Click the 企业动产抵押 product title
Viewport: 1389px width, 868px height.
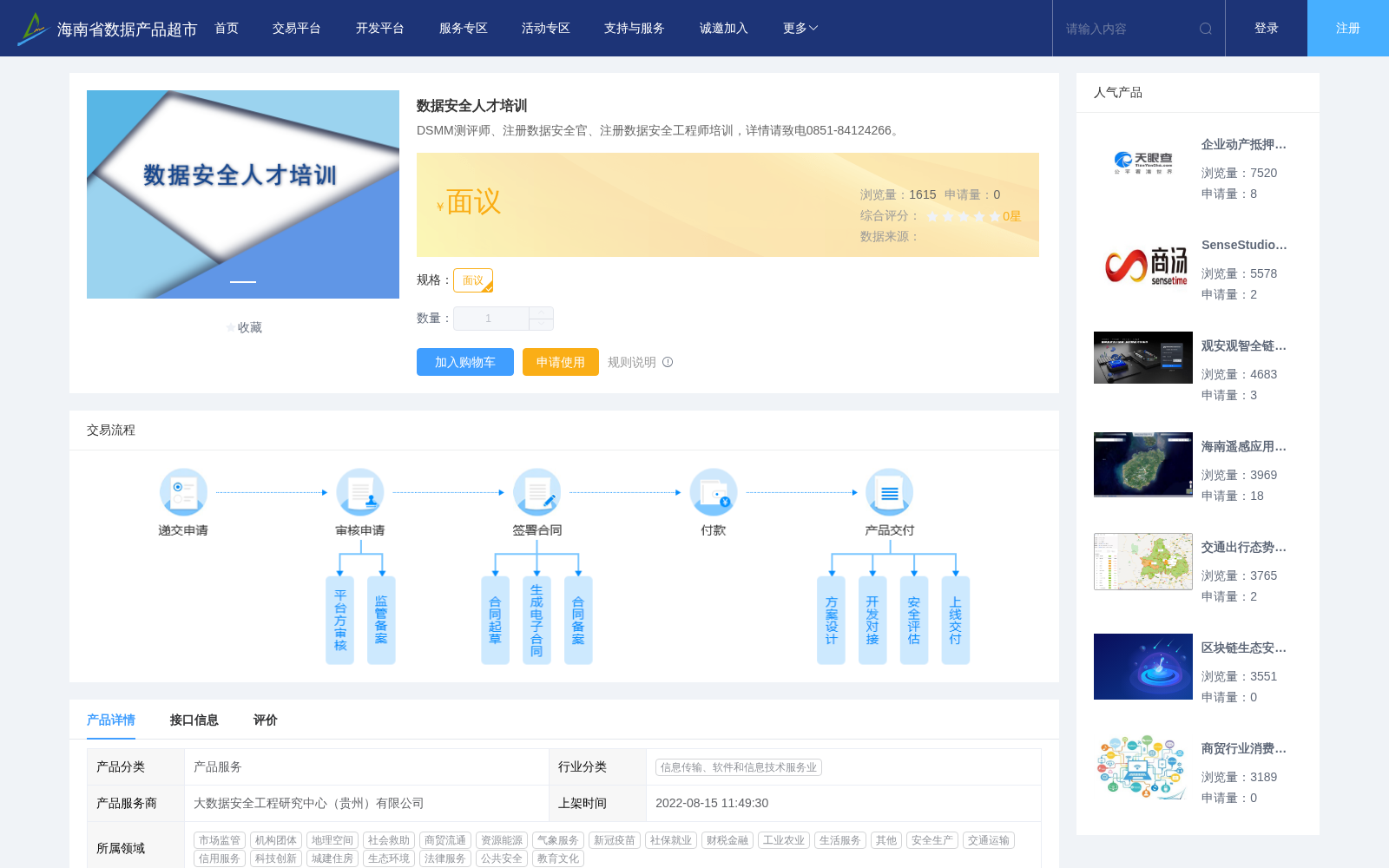pos(1244,145)
